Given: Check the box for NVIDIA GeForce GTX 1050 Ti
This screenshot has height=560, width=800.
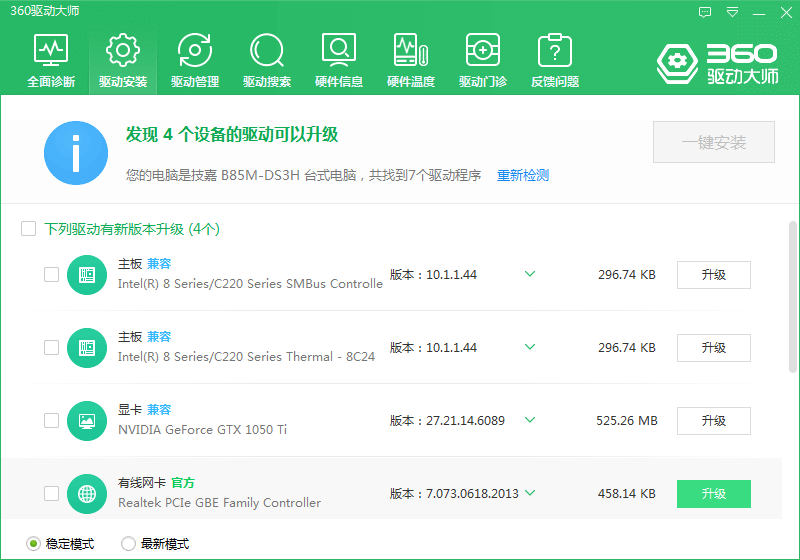Looking at the screenshot, I should coord(51,420).
